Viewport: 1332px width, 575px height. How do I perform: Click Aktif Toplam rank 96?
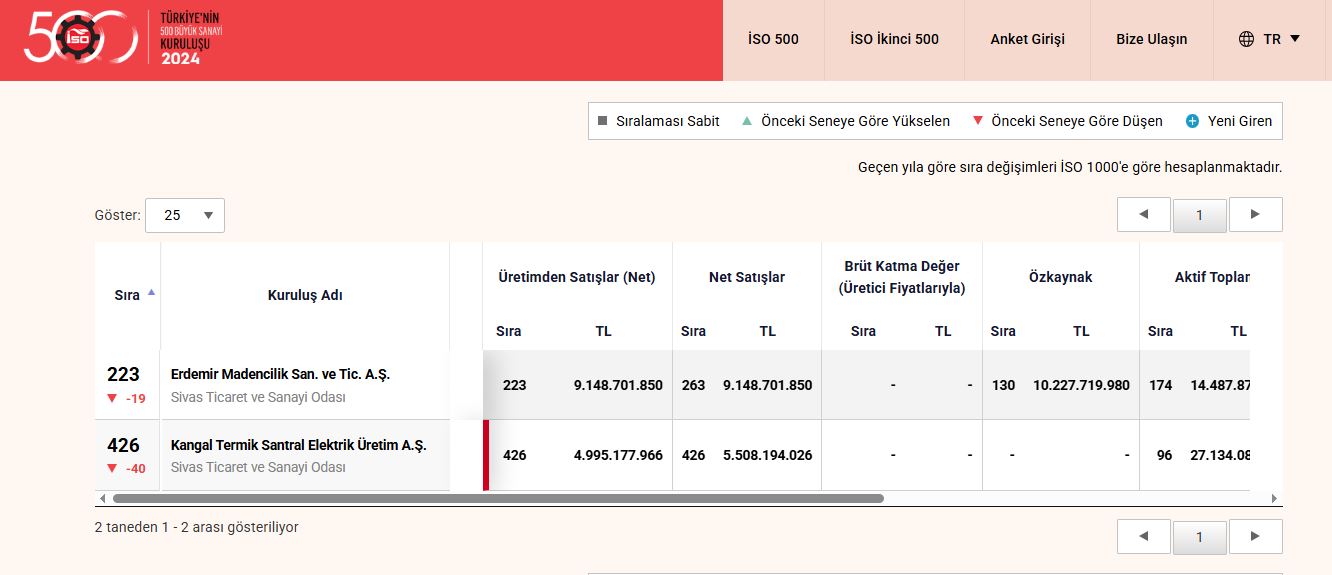(1164, 455)
